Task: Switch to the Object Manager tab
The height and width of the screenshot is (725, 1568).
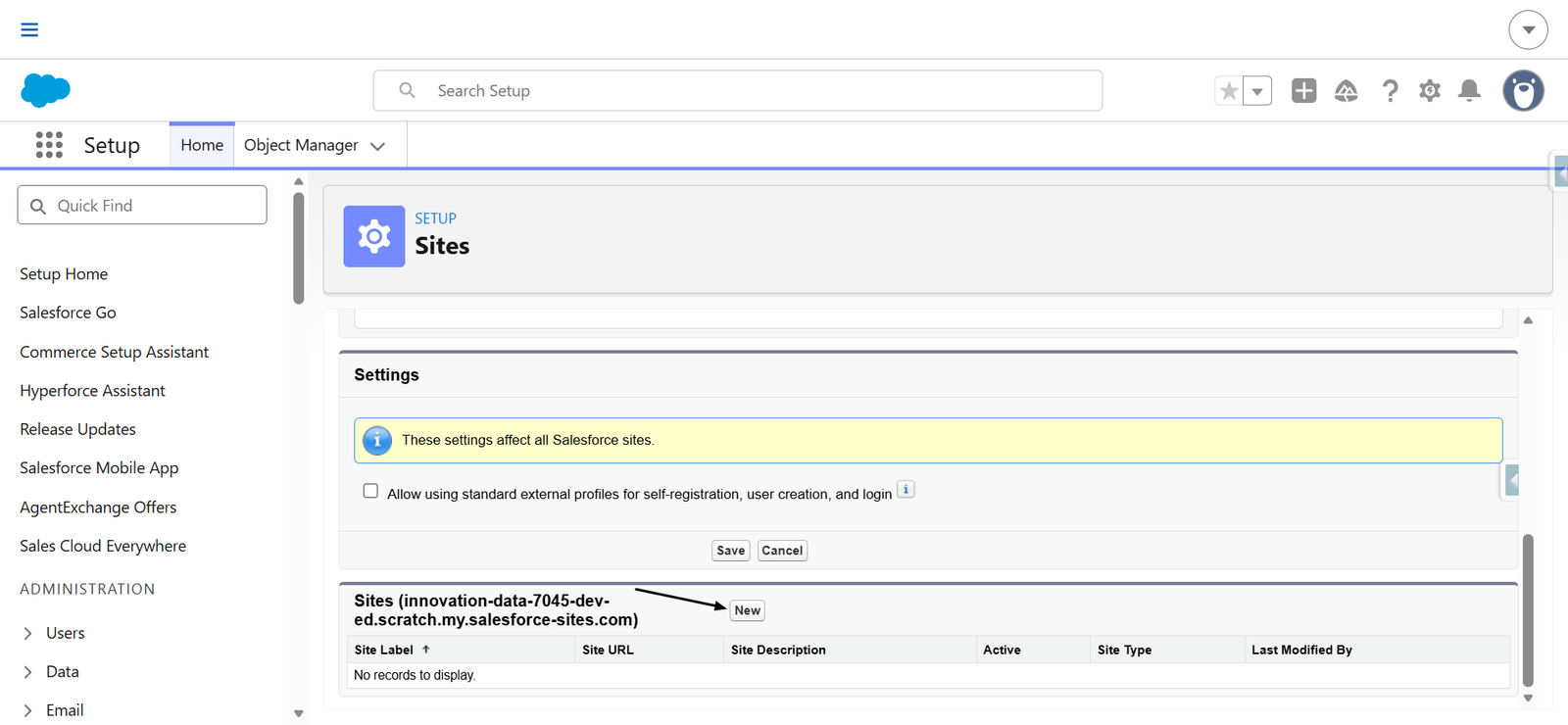Action: coord(301,145)
